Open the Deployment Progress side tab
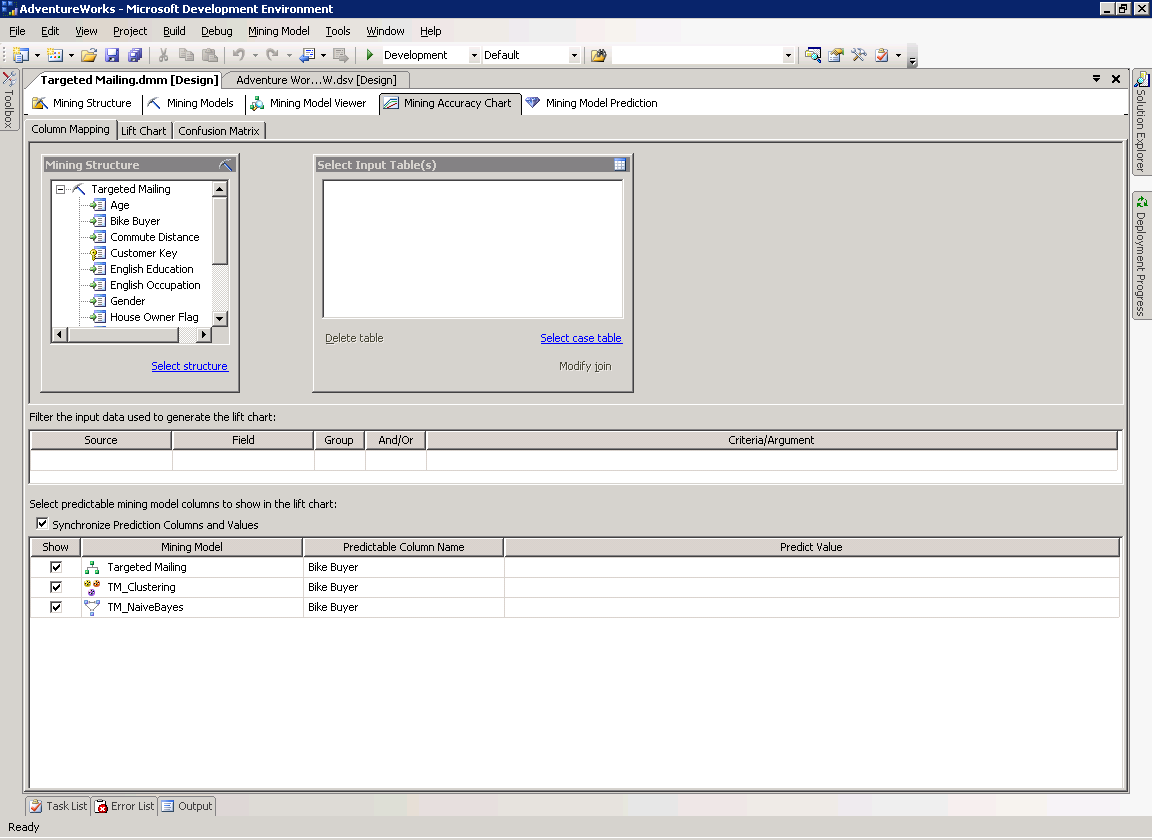 coord(1141,256)
